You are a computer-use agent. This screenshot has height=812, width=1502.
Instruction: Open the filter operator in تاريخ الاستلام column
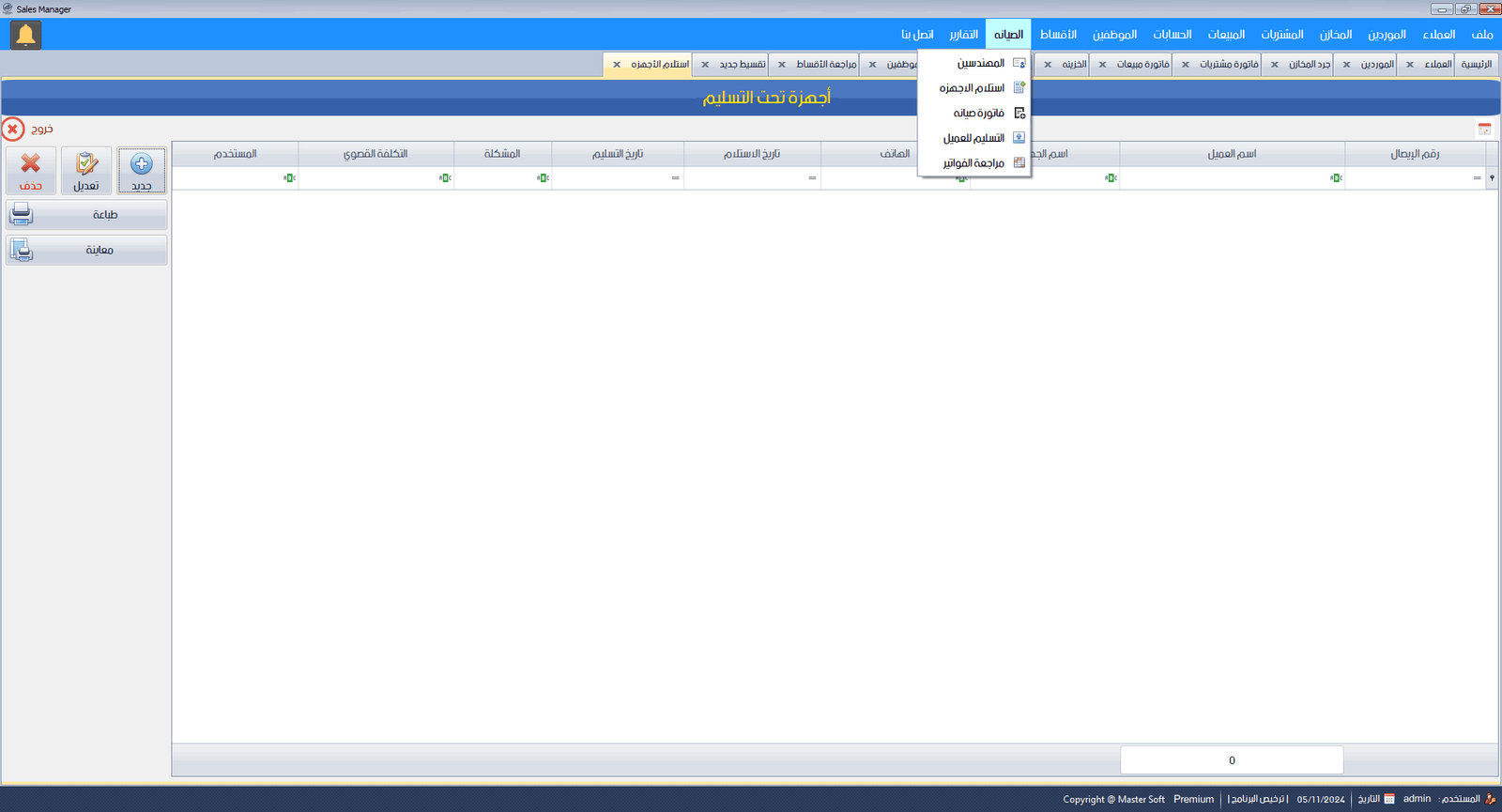click(812, 177)
